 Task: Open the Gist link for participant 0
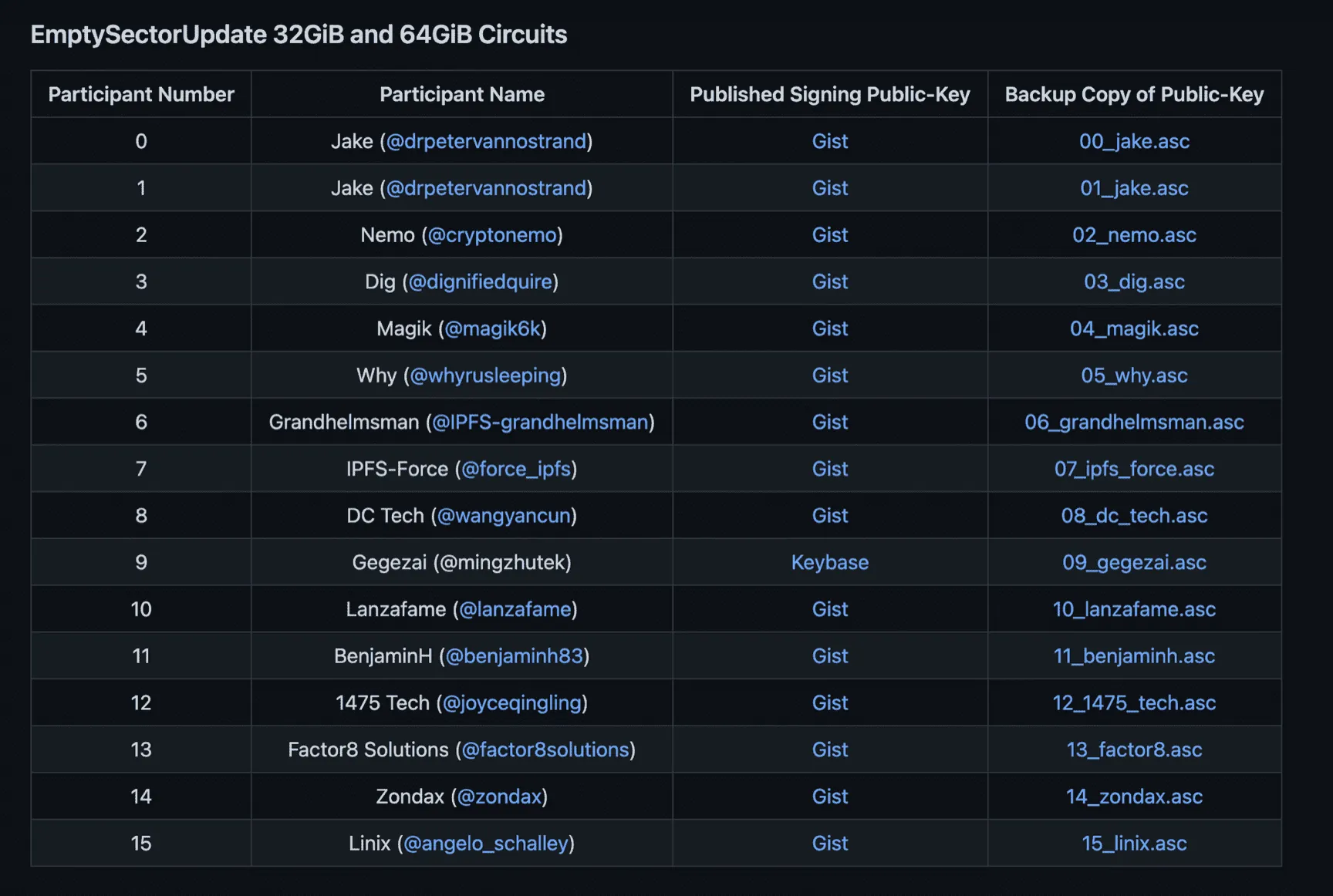pos(829,142)
